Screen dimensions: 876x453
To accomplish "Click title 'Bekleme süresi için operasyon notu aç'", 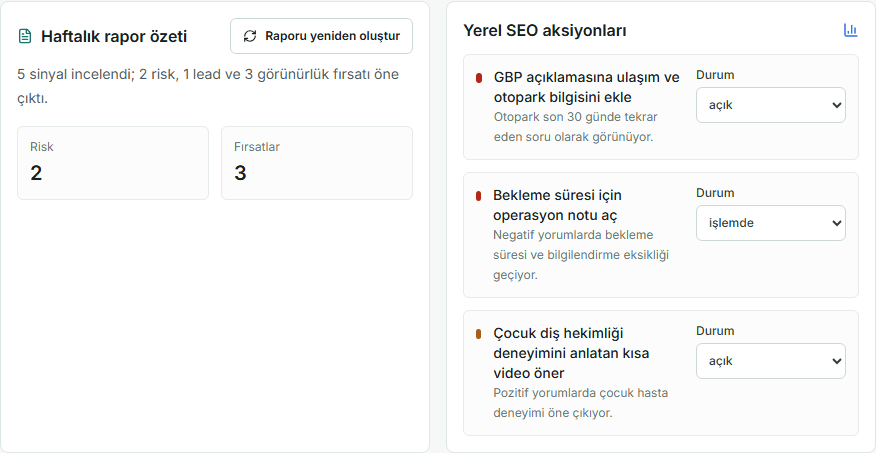I will pyautogui.click(x=558, y=205).
